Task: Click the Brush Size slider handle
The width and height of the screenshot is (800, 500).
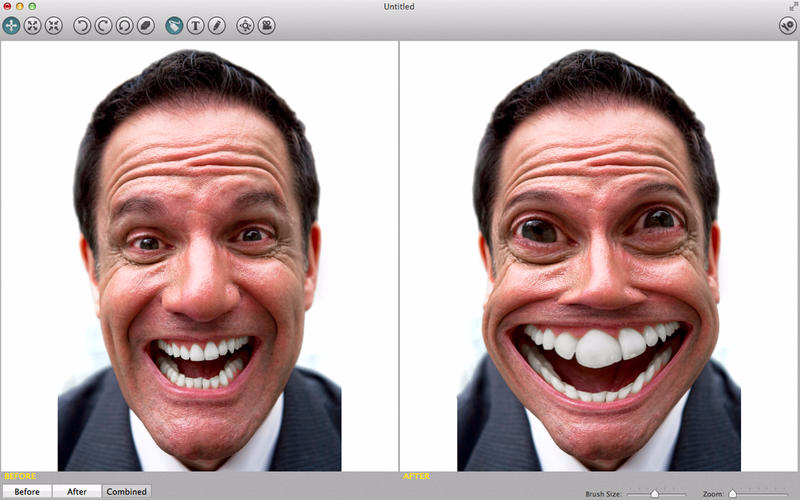Action: pos(654,494)
